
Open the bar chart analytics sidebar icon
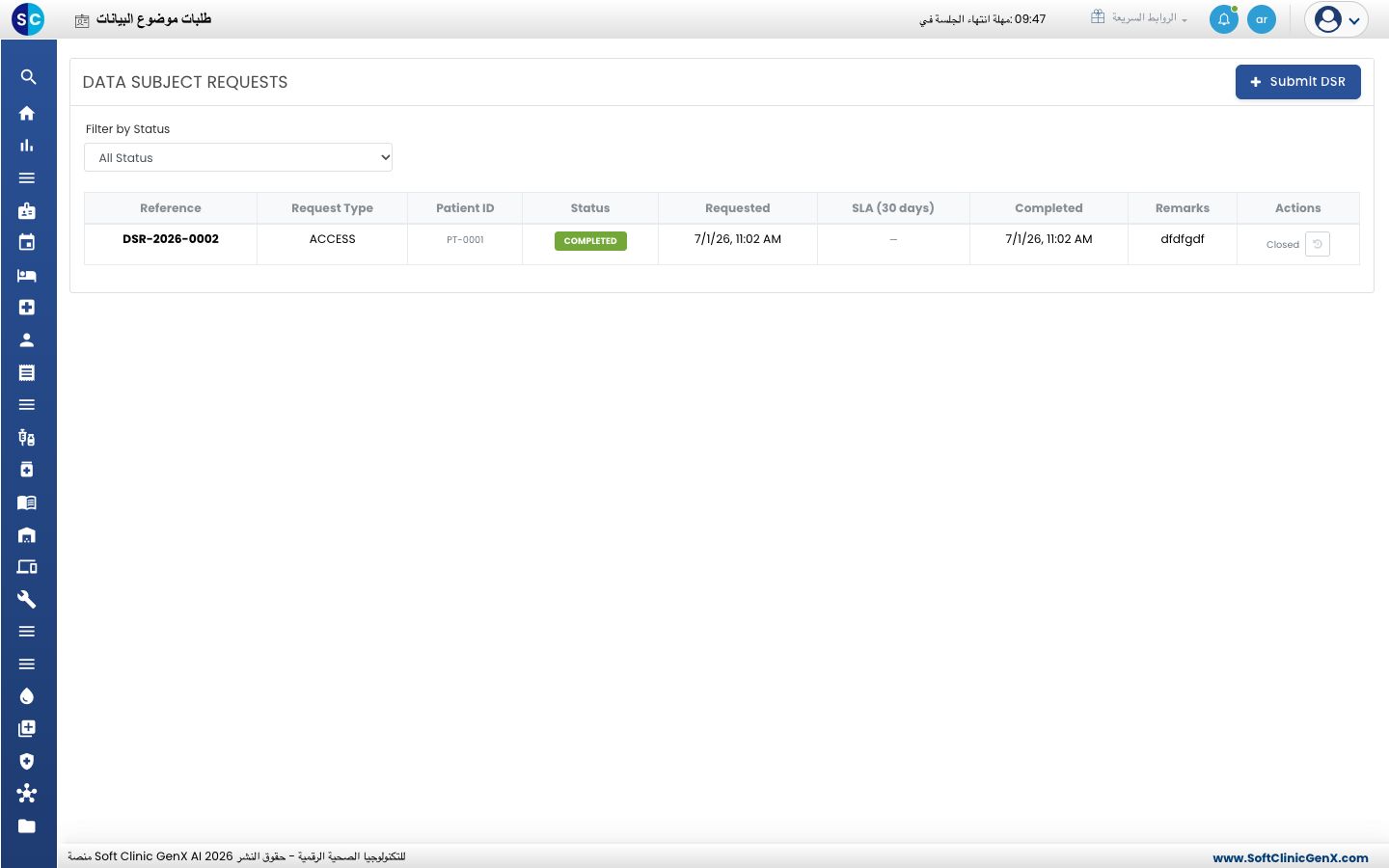click(x=27, y=146)
